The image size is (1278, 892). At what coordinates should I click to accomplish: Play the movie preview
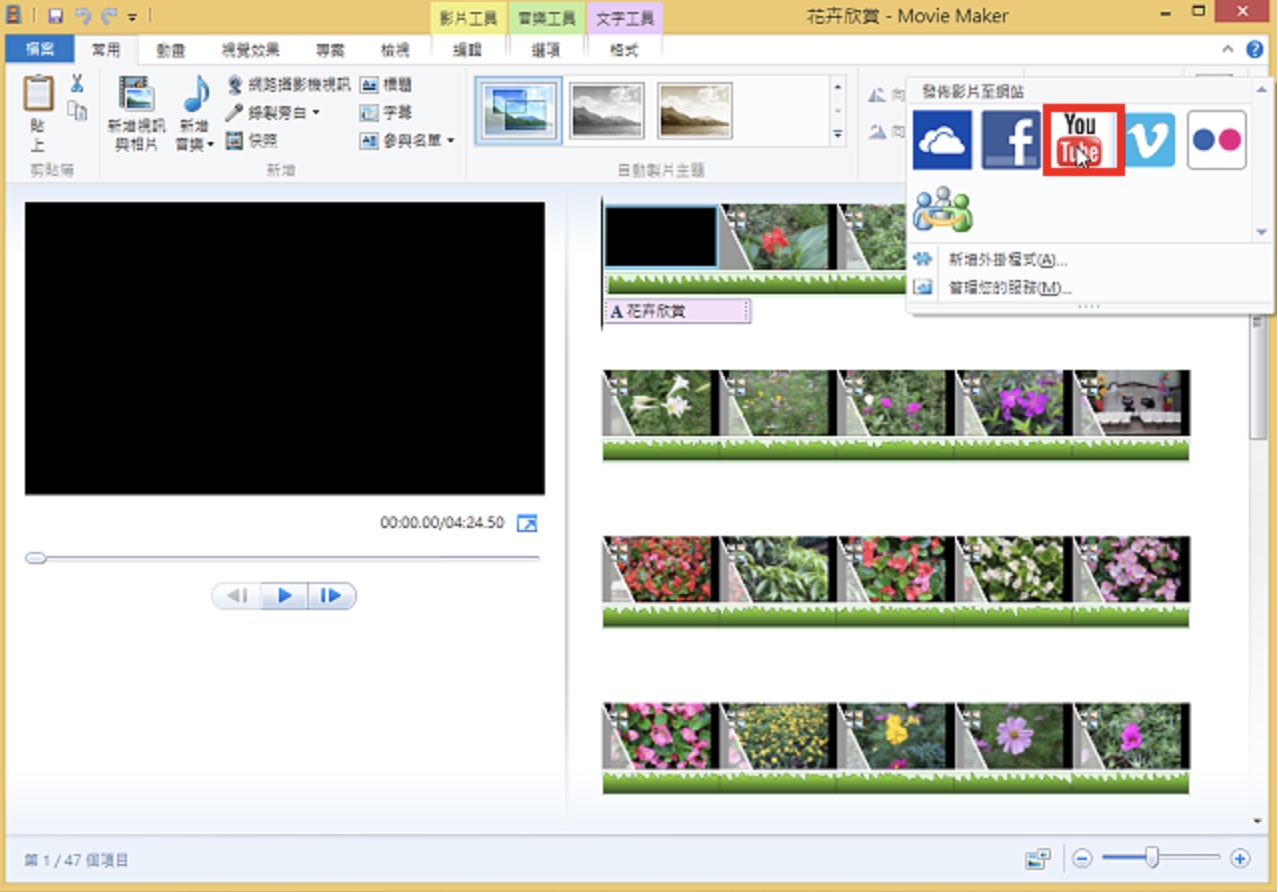tap(285, 596)
